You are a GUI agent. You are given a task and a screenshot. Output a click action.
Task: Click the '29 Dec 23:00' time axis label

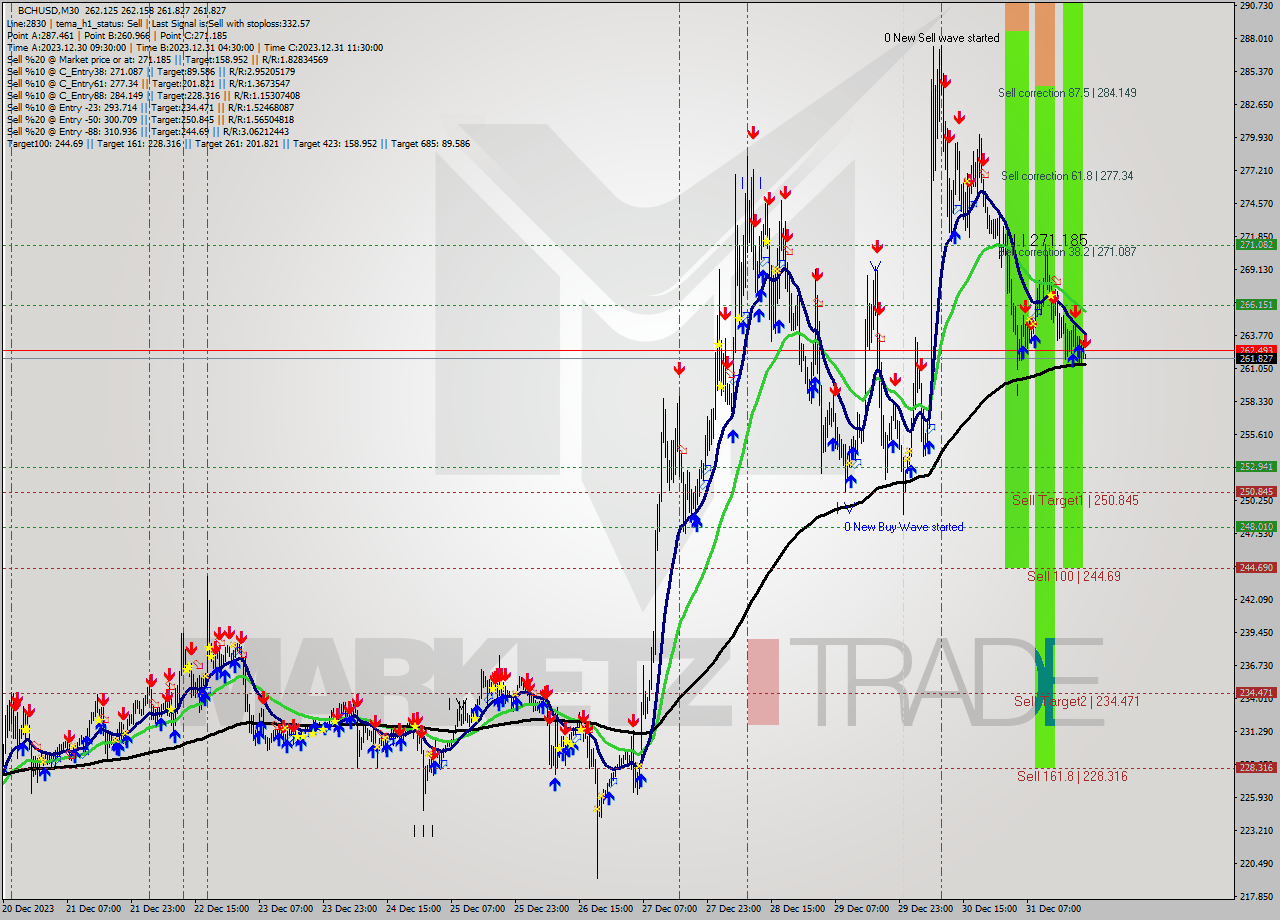(x=925, y=909)
